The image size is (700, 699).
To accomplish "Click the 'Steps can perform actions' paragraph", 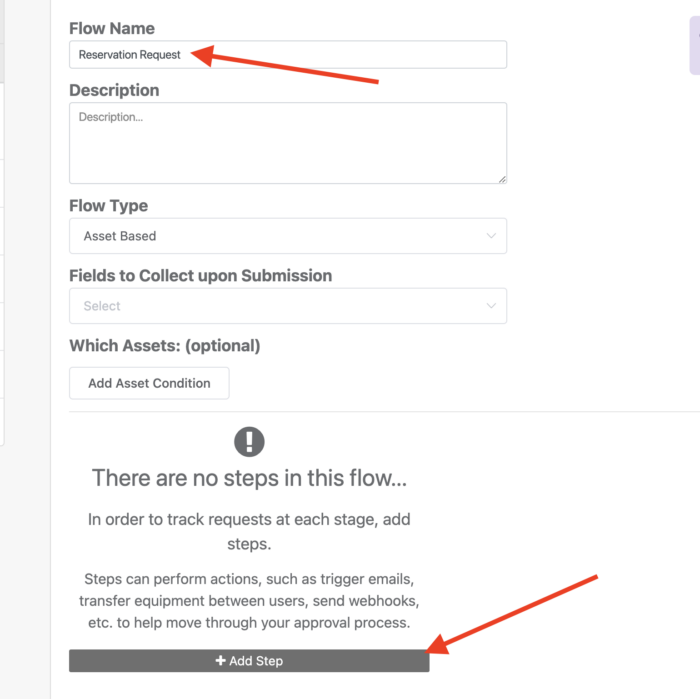I will click(x=249, y=600).
